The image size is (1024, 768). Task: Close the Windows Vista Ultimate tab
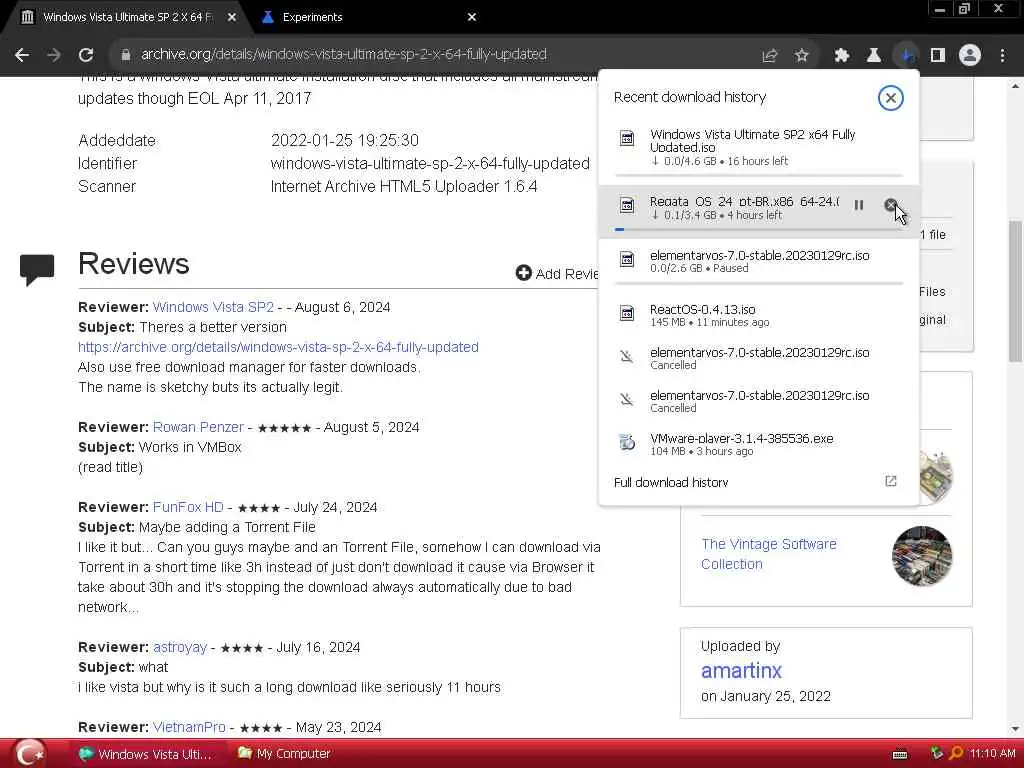click(232, 17)
